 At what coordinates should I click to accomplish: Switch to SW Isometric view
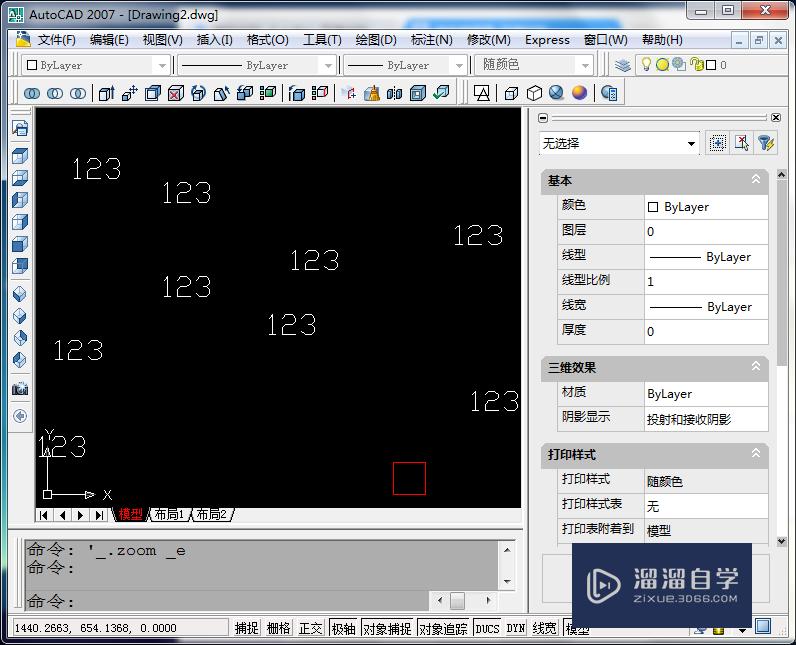pyautogui.click(x=20, y=294)
